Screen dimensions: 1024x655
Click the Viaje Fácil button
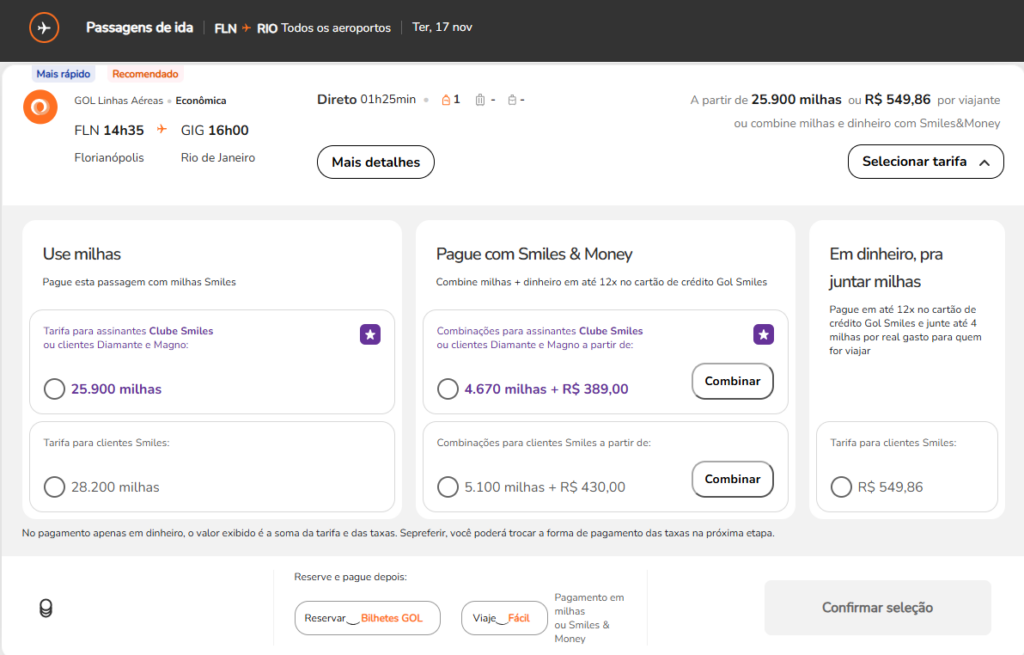tap(504, 618)
